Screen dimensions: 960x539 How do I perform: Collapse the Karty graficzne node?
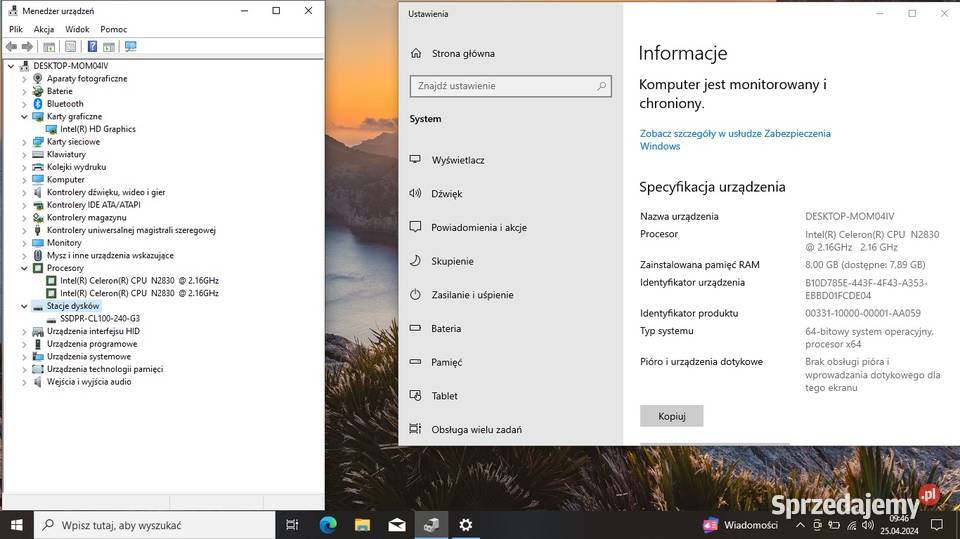pyautogui.click(x=24, y=116)
